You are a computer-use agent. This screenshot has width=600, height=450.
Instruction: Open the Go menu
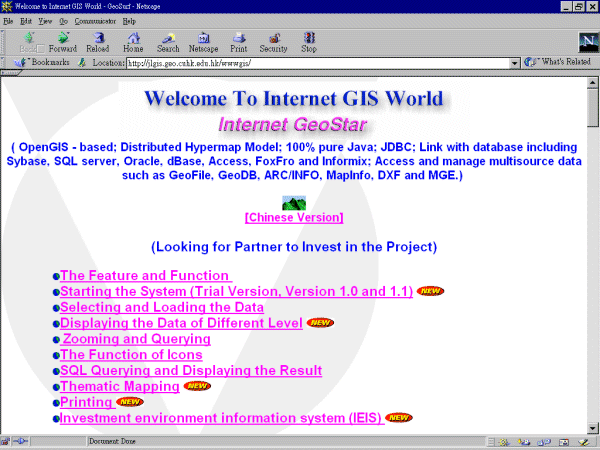point(64,21)
